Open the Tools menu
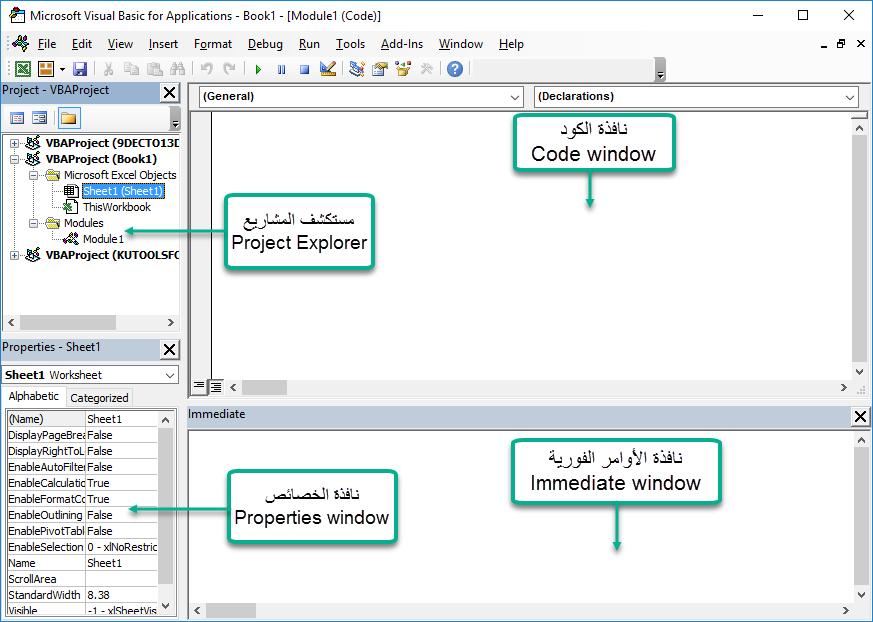This screenshot has height=622, width=873. 350,44
